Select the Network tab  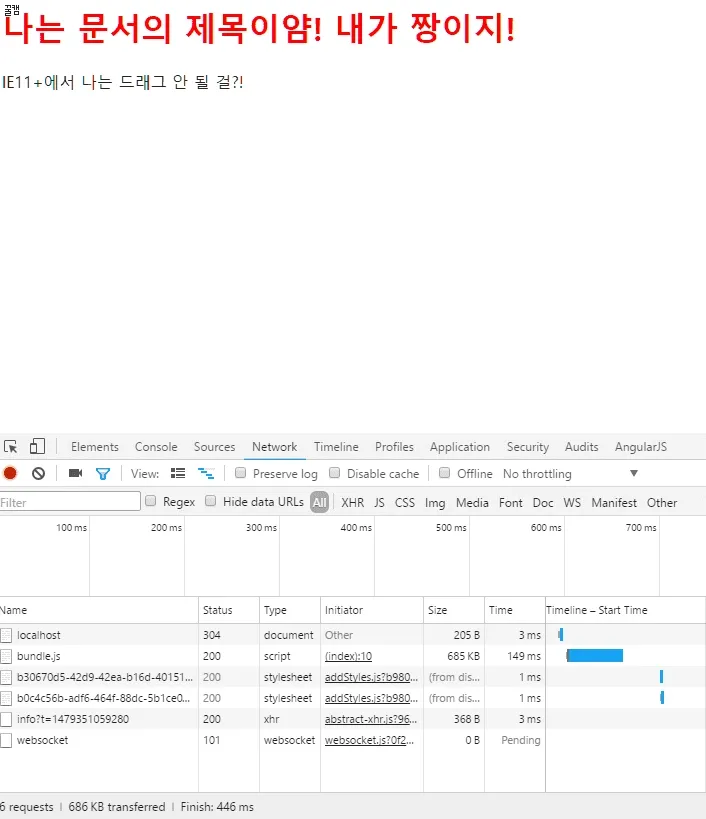point(275,447)
